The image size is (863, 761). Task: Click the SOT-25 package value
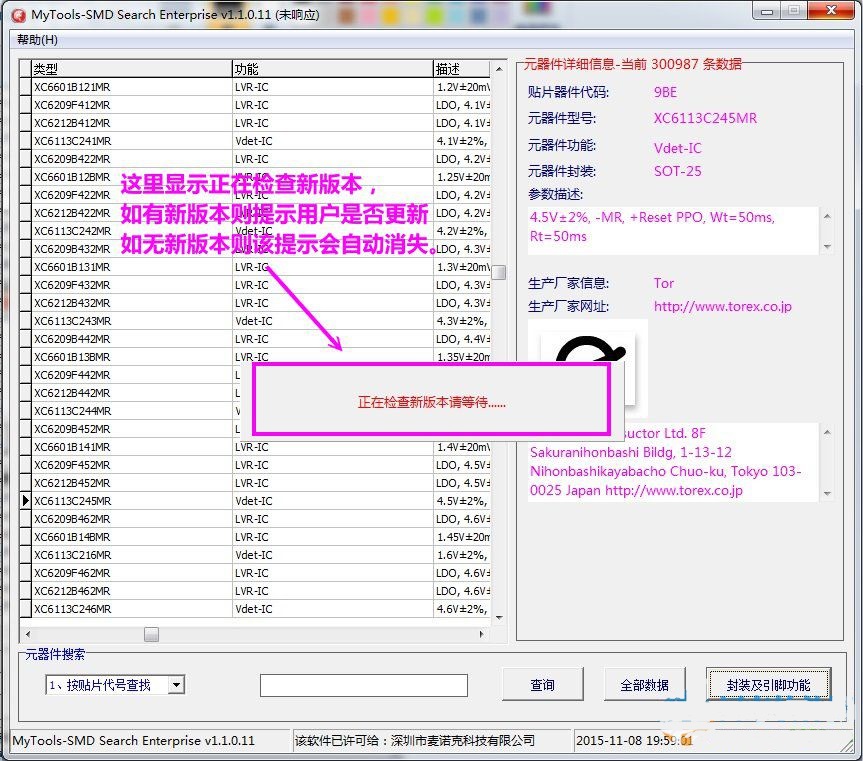click(678, 171)
